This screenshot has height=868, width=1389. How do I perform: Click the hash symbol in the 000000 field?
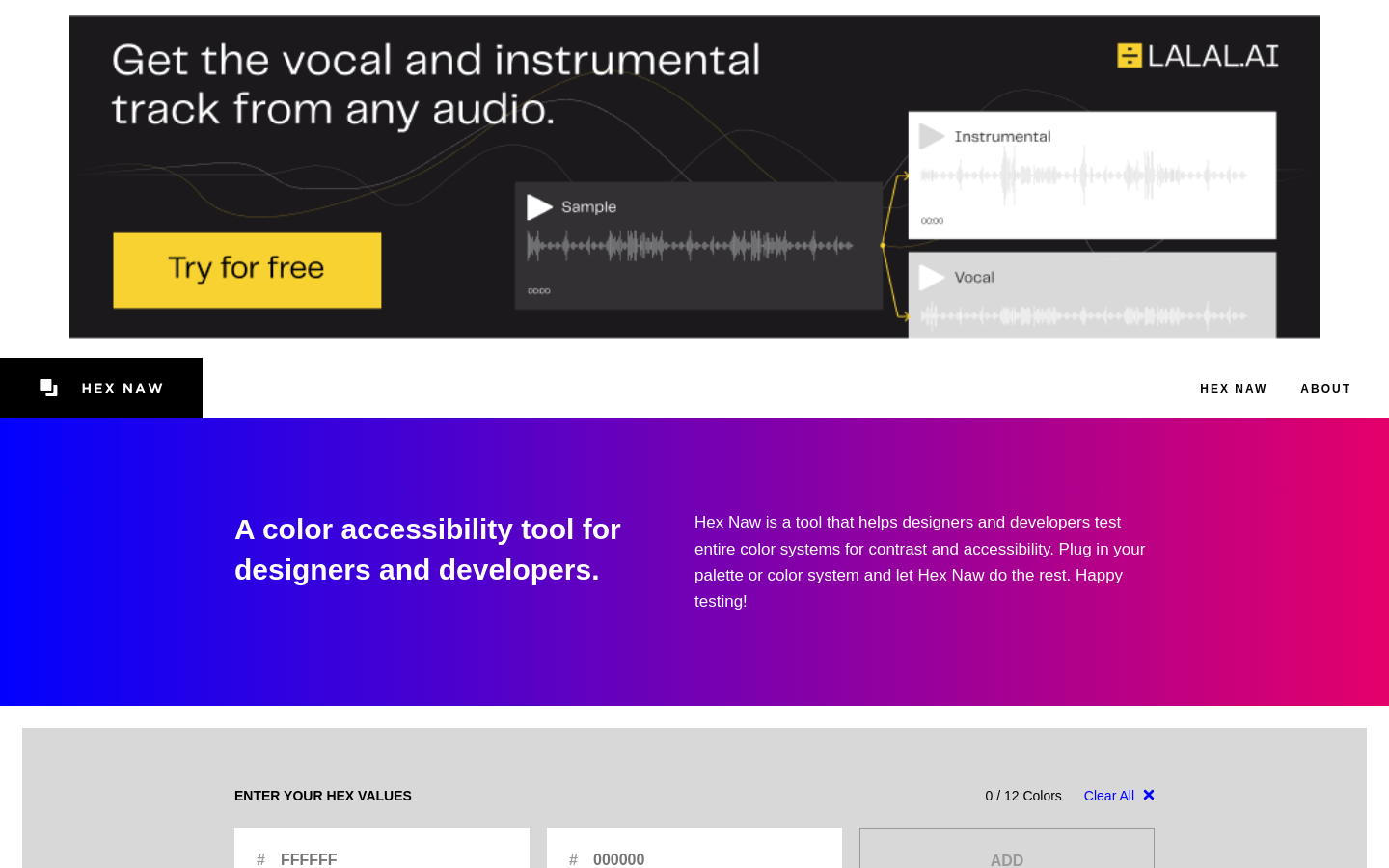573,858
